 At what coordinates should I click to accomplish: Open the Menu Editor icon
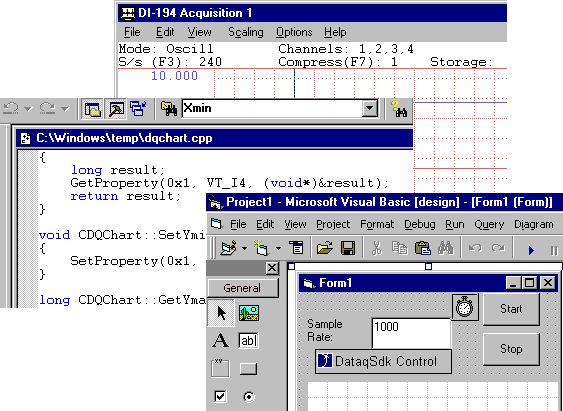click(297, 248)
